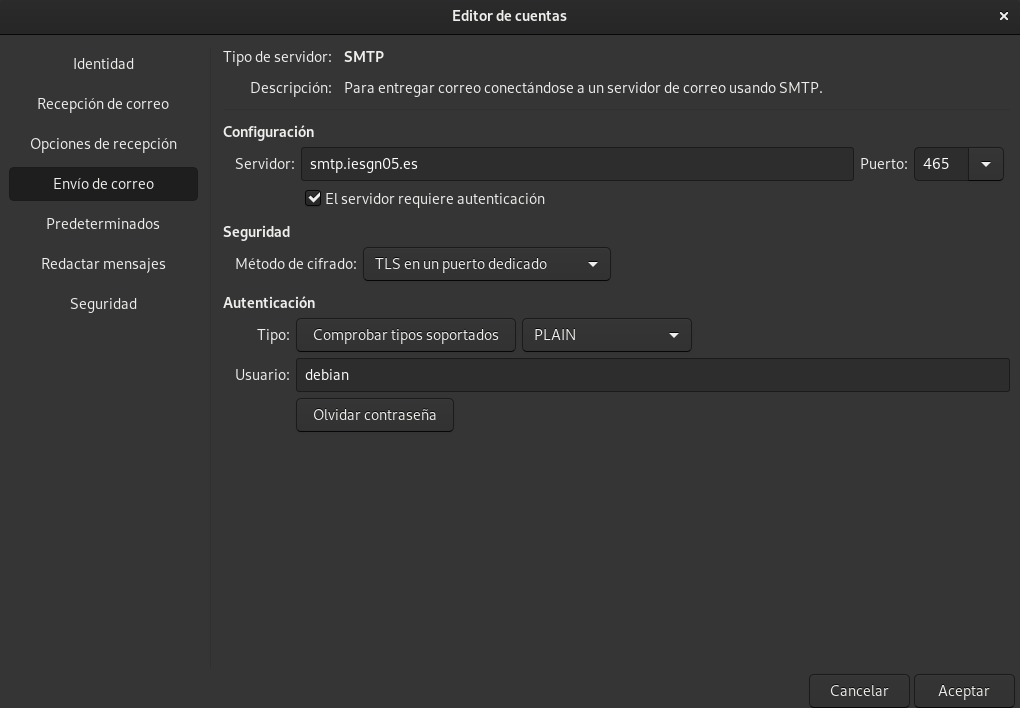
Task: Click the Servidor text field
Action: 577,164
